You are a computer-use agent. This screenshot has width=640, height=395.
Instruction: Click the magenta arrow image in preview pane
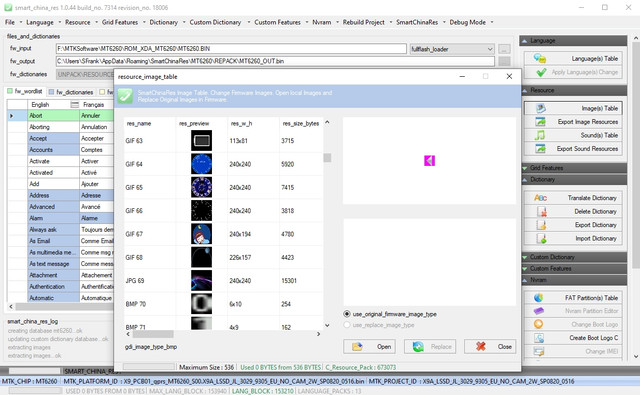429,161
